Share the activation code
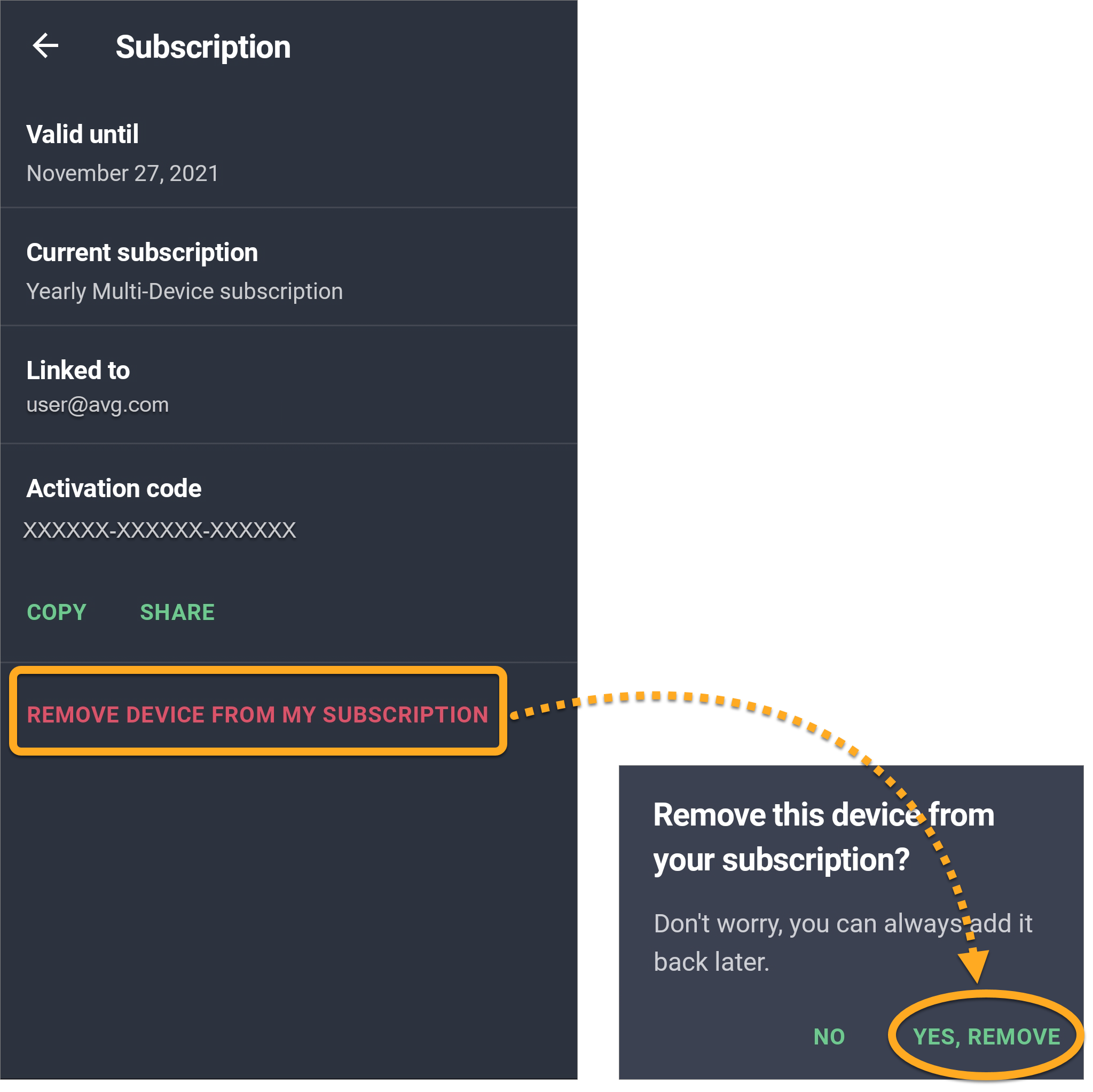The image size is (1093, 1092). pyautogui.click(x=177, y=613)
